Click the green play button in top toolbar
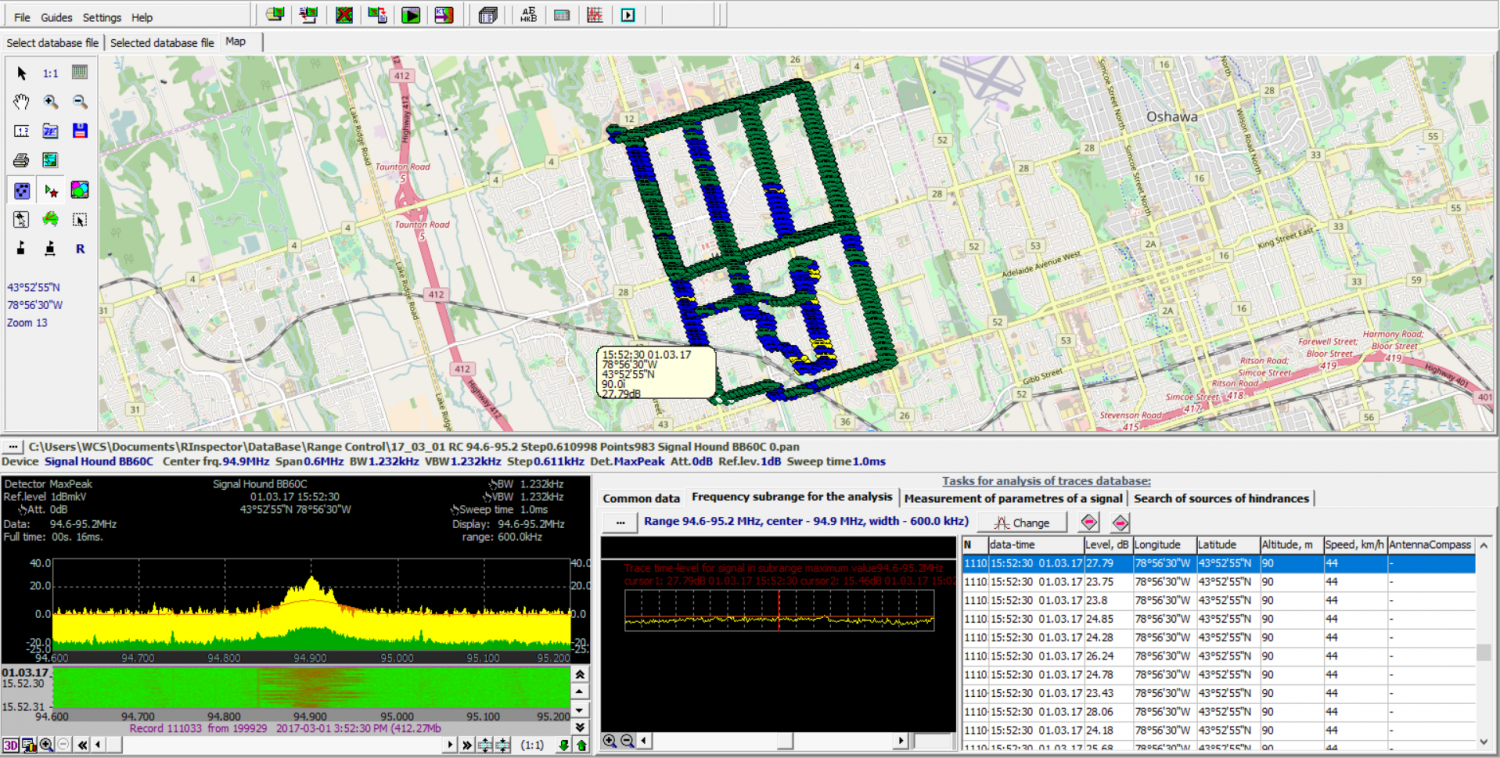Screen dimensions: 1500x758 (410, 15)
